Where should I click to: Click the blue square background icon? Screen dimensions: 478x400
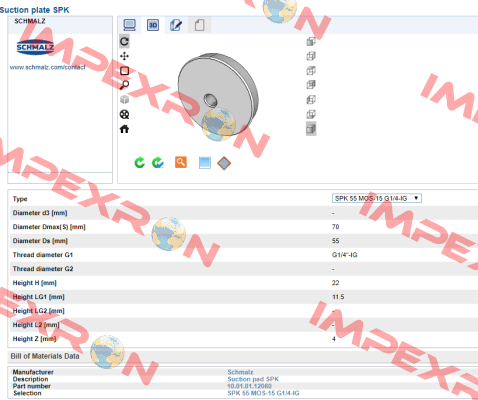point(205,163)
